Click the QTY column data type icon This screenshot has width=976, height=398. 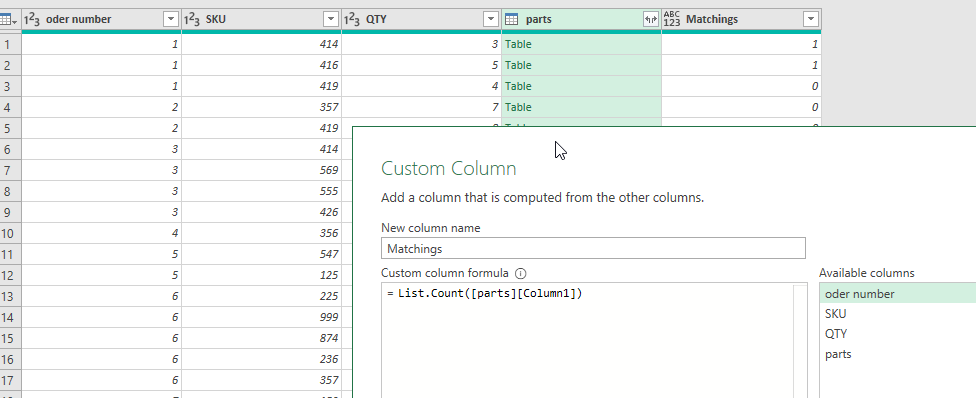coord(352,19)
